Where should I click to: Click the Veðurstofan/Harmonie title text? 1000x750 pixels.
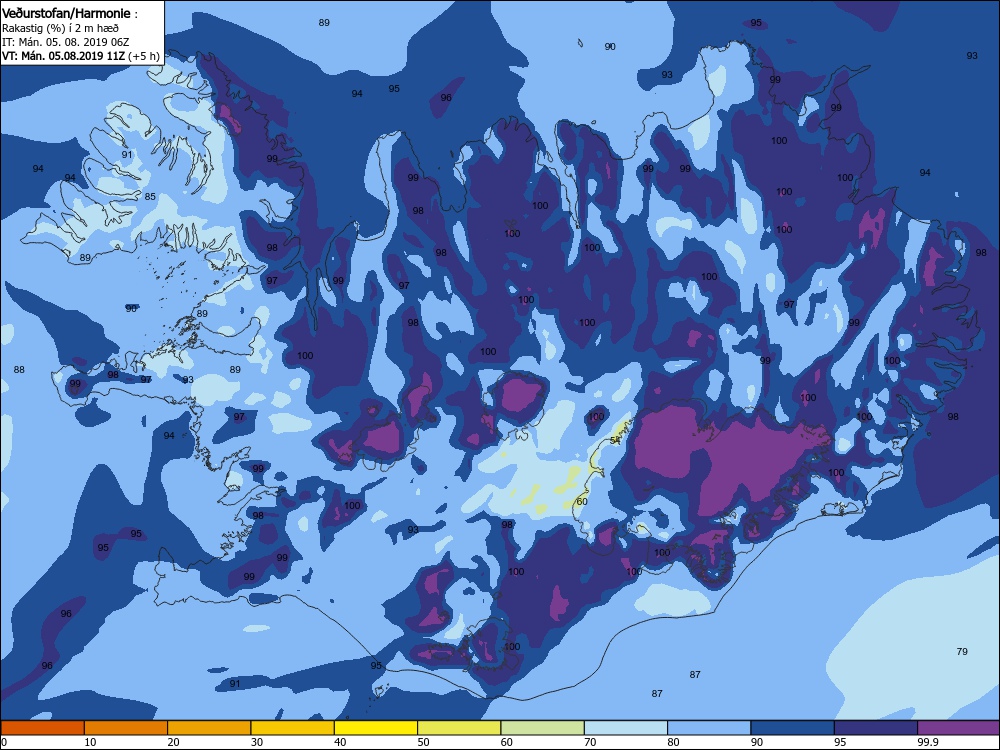coord(67,13)
